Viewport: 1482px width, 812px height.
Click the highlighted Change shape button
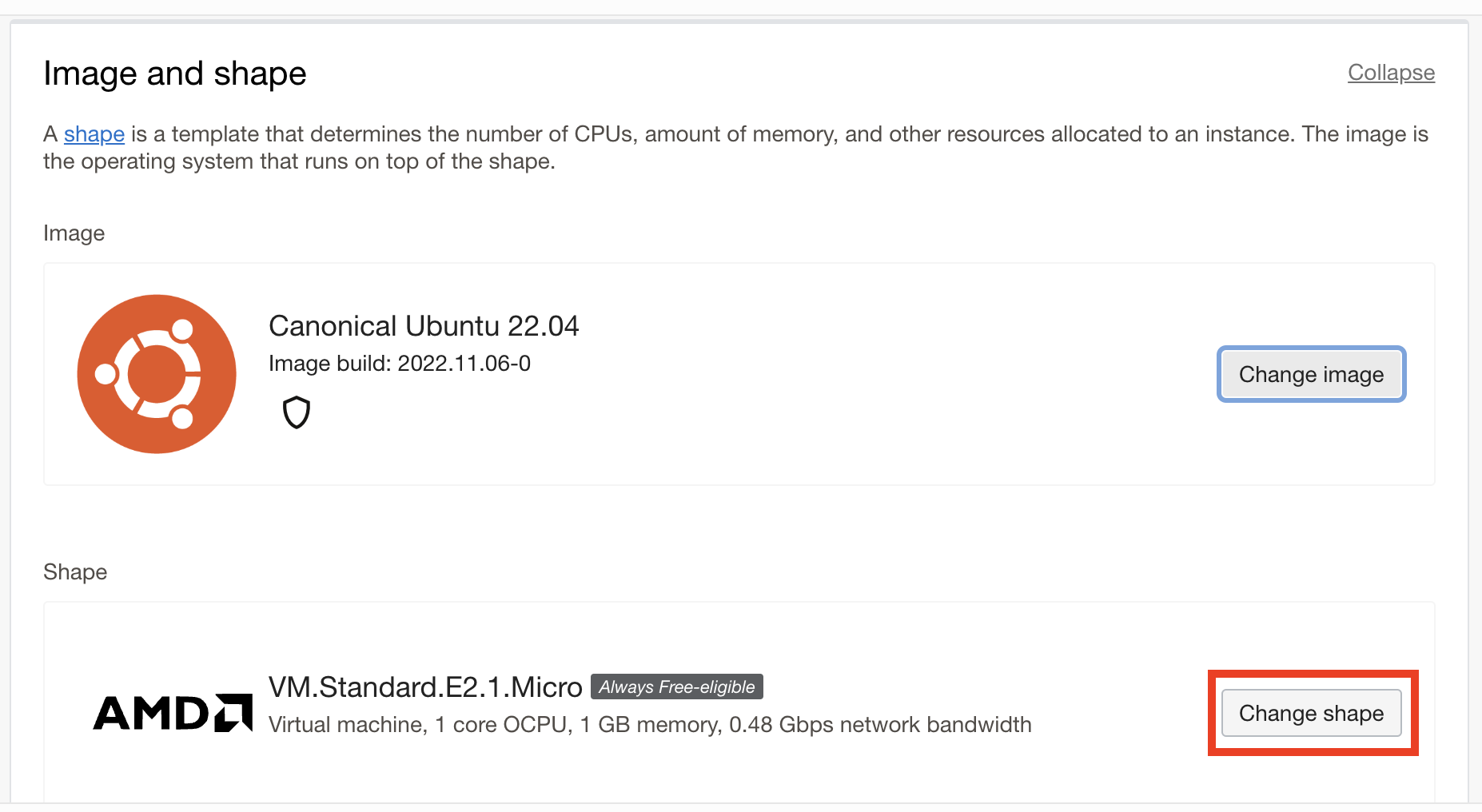click(x=1311, y=713)
